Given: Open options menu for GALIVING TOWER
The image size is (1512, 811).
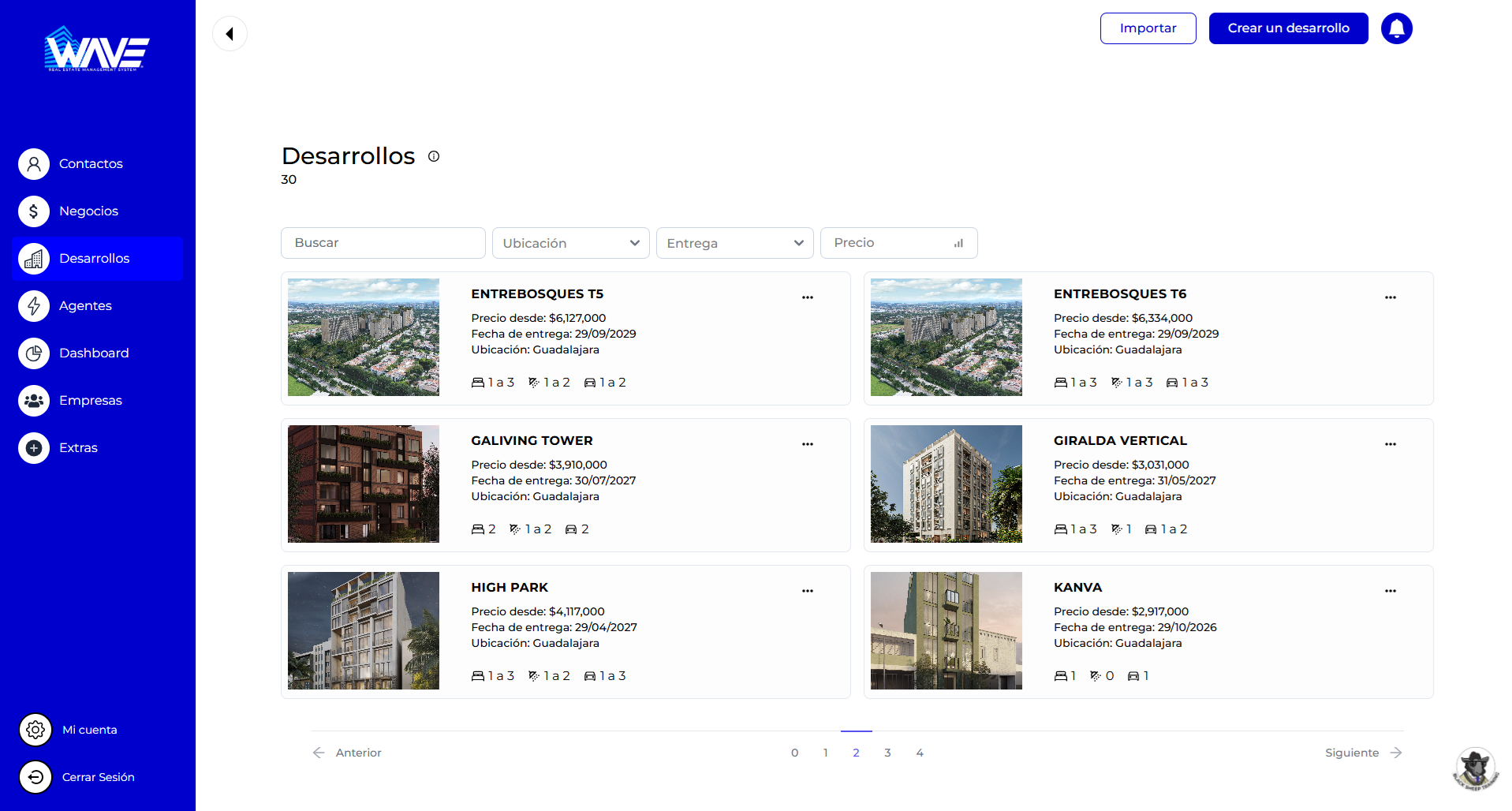Looking at the screenshot, I should 808,444.
